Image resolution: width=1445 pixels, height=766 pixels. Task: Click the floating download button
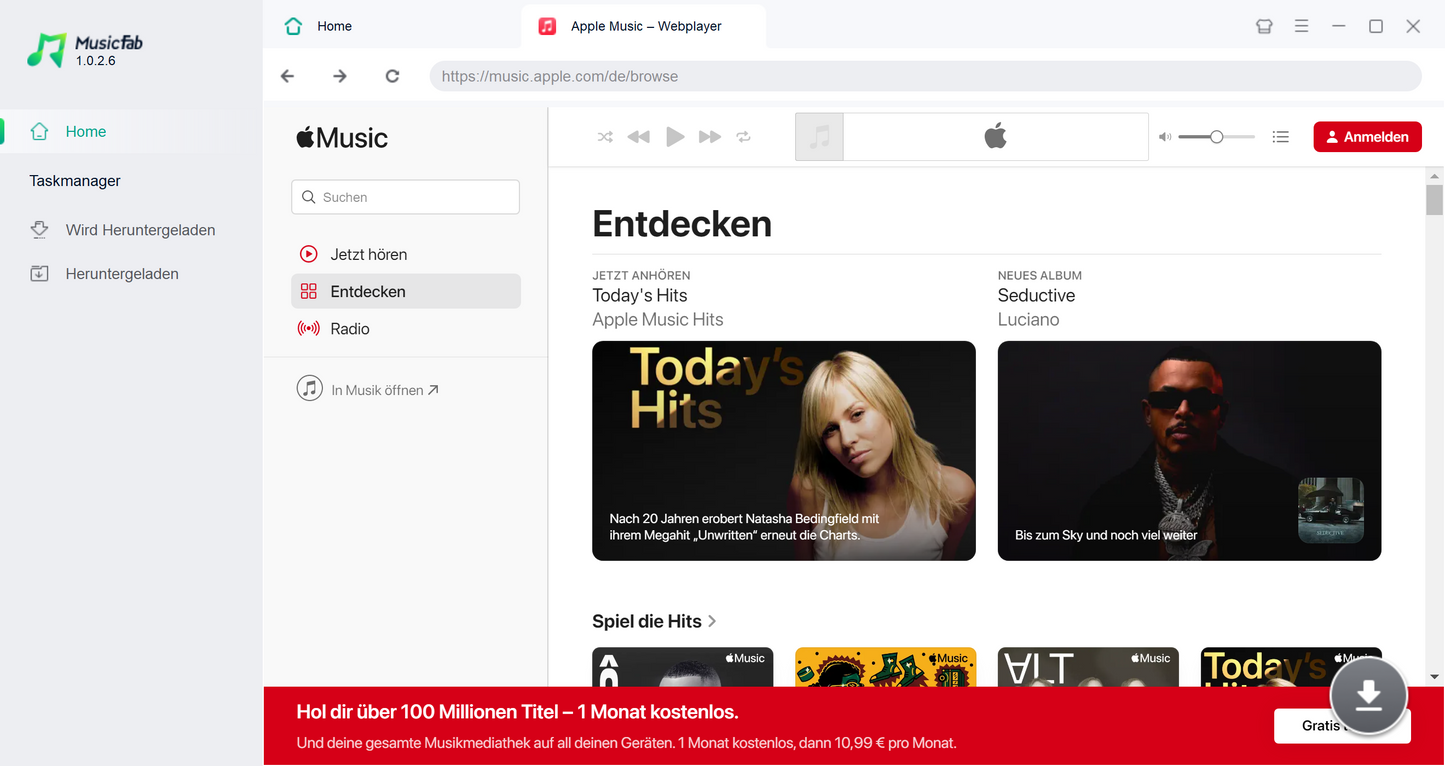pyautogui.click(x=1368, y=696)
